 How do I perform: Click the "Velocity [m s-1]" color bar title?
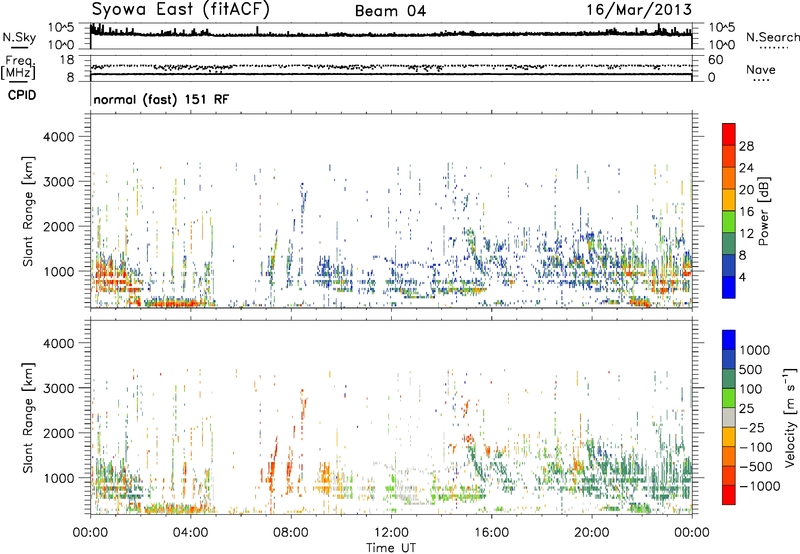790,417
